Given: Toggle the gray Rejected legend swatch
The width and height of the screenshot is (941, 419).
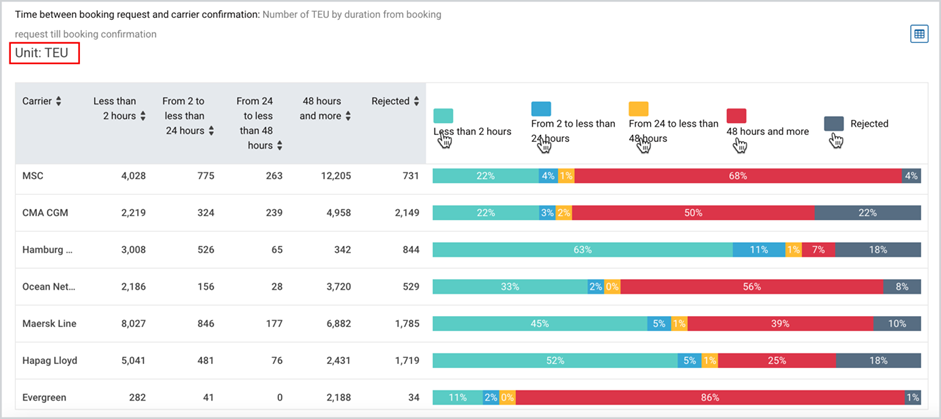Looking at the screenshot, I should pyautogui.click(x=834, y=124).
